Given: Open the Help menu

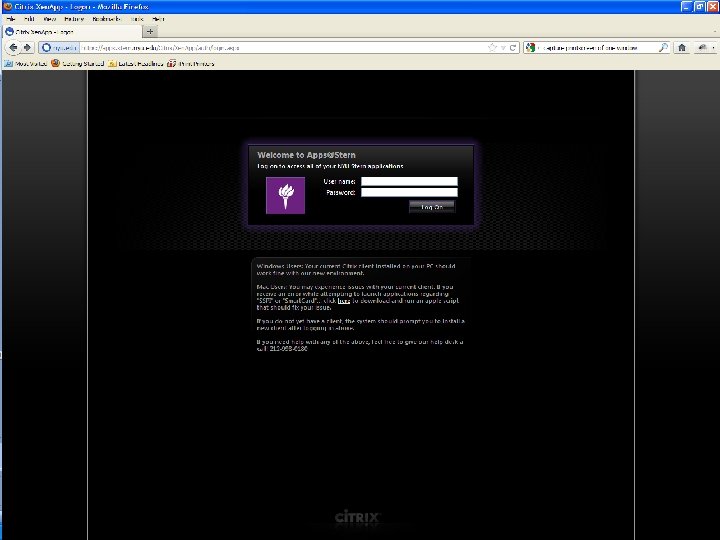Looking at the screenshot, I should point(158,19).
